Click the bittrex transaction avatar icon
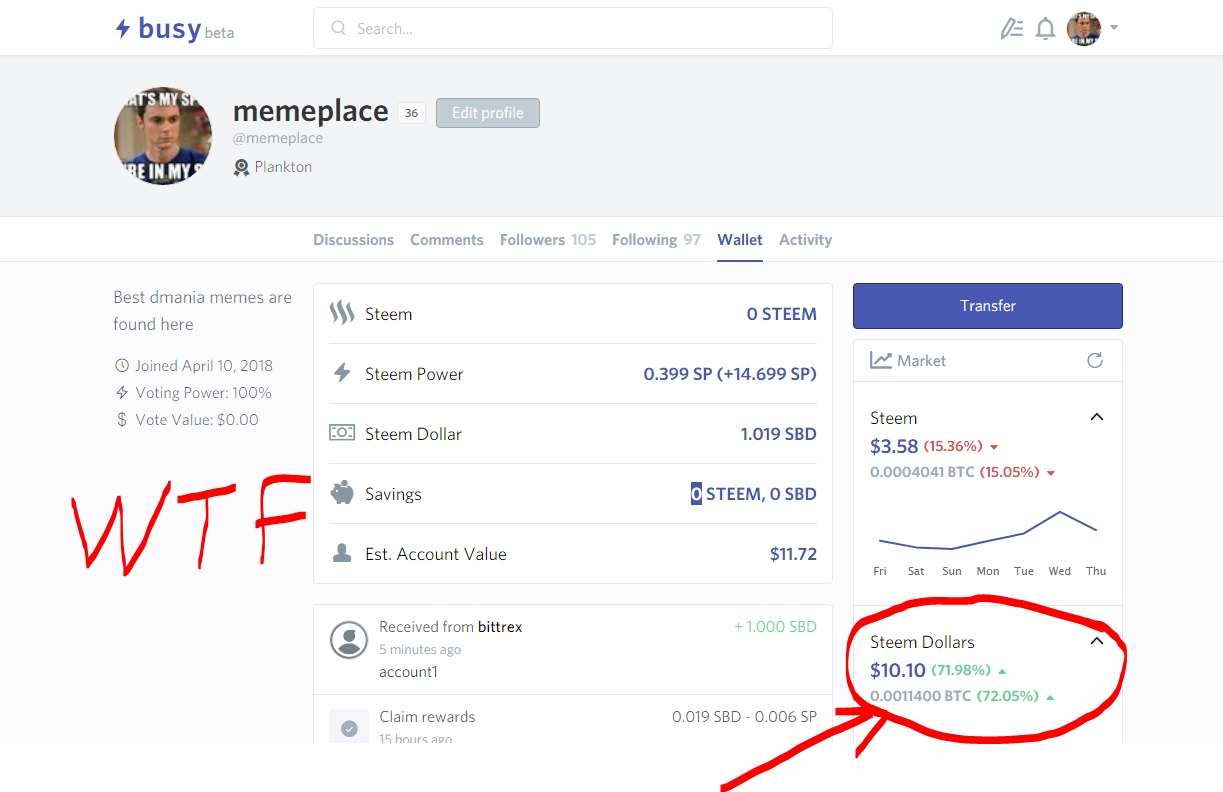1223x792 pixels. point(349,640)
